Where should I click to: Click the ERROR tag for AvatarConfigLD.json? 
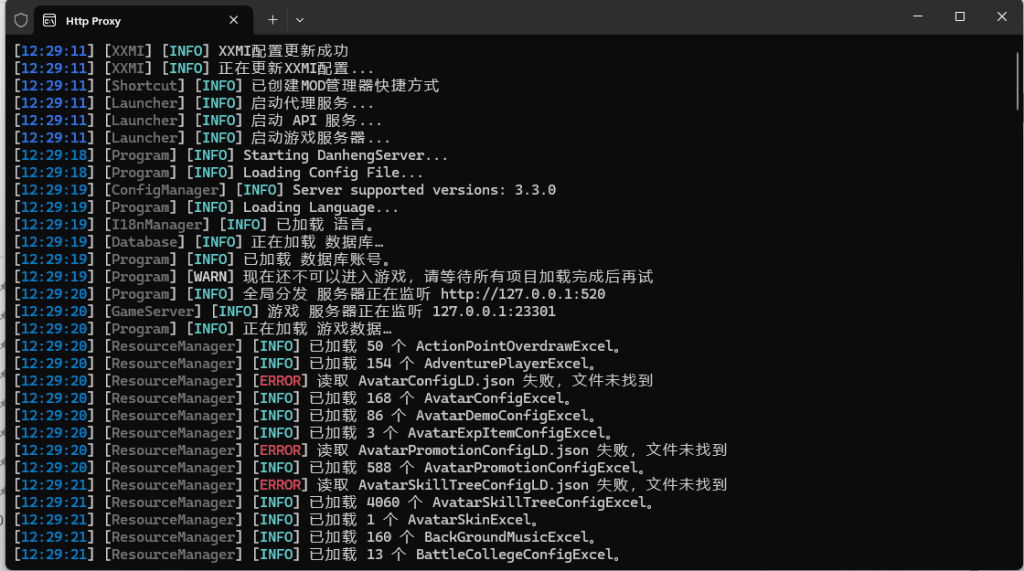[x=280, y=381]
